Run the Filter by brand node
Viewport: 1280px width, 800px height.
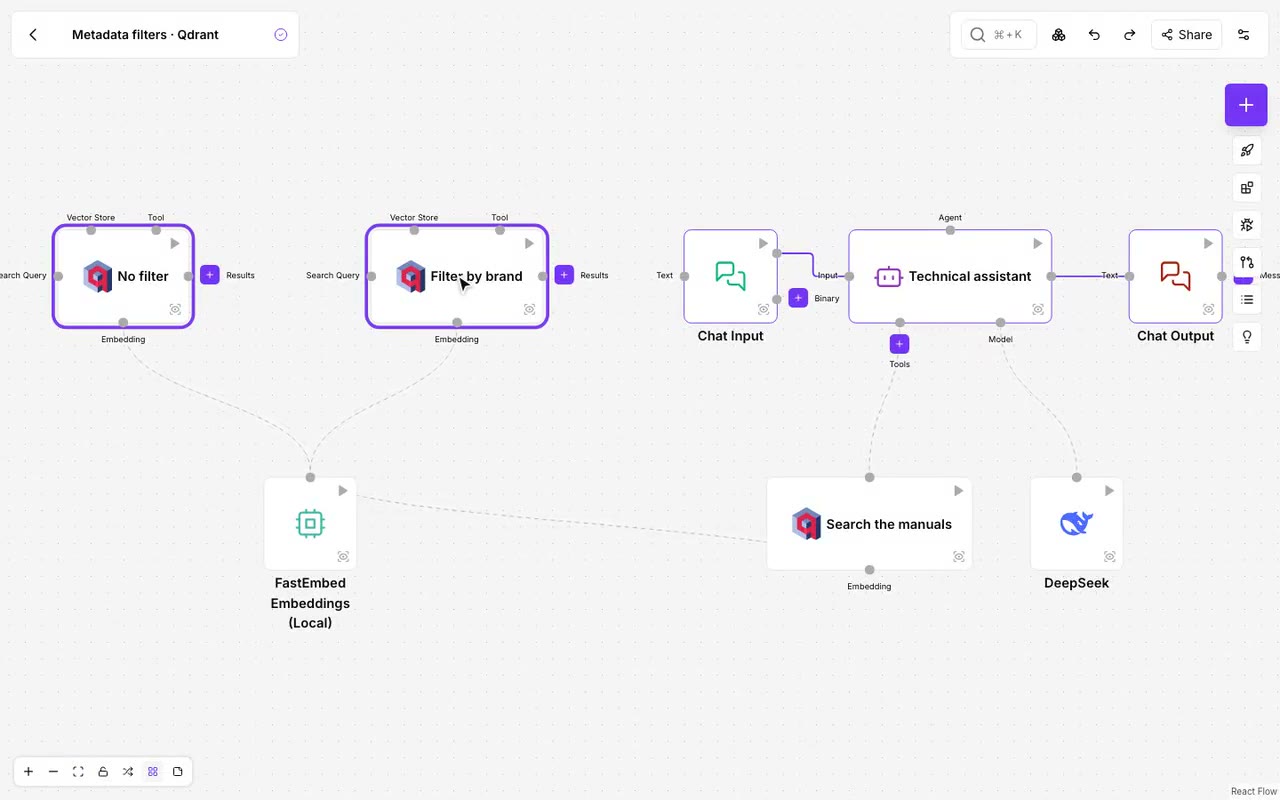[530, 243]
